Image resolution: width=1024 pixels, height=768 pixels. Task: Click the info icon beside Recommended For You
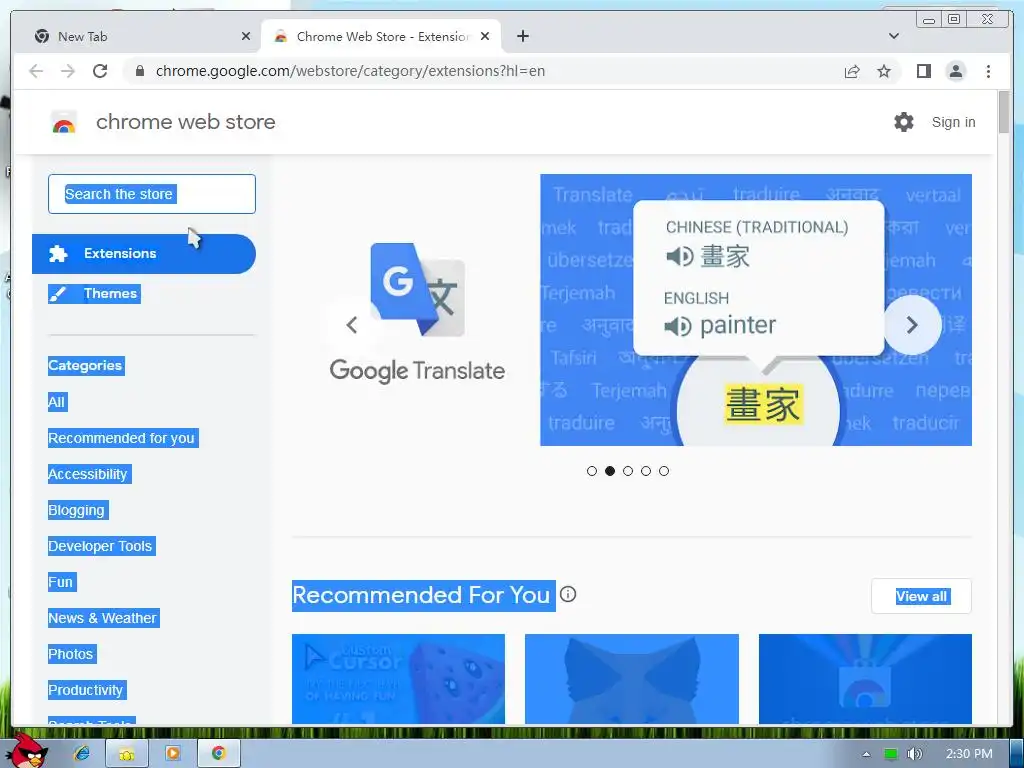[568, 594]
